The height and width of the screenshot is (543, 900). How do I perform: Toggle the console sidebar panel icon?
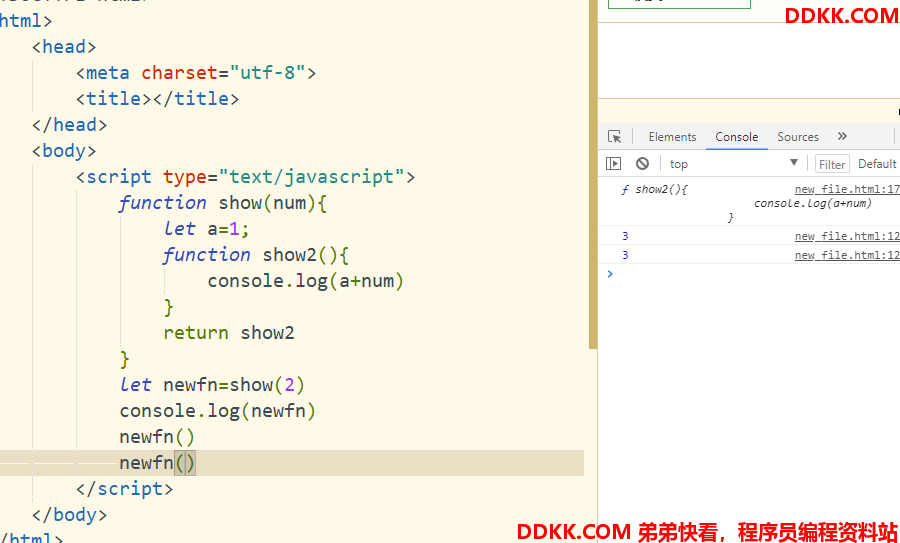tap(614, 164)
